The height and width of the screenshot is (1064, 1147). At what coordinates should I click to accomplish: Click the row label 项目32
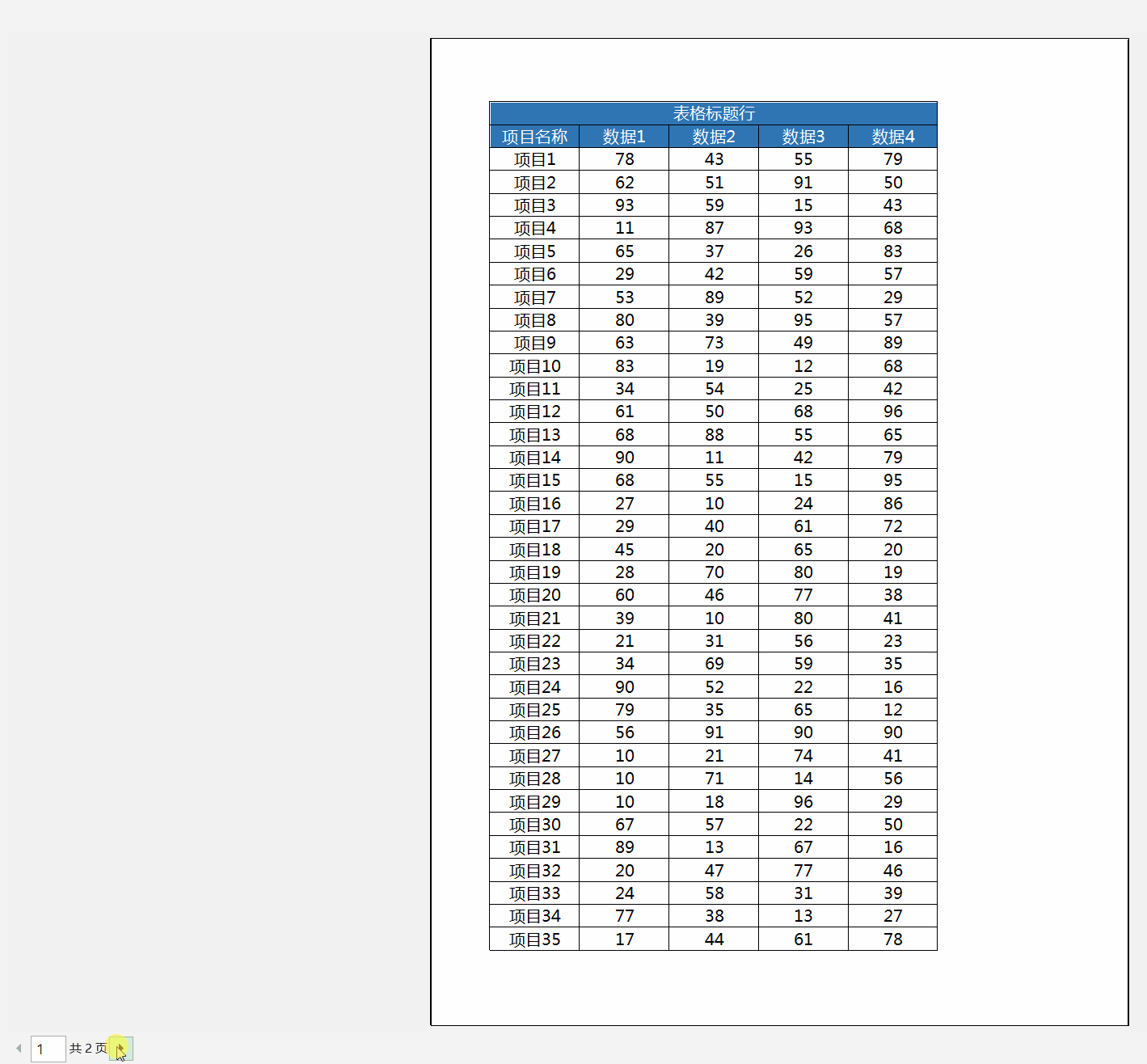coord(535,871)
